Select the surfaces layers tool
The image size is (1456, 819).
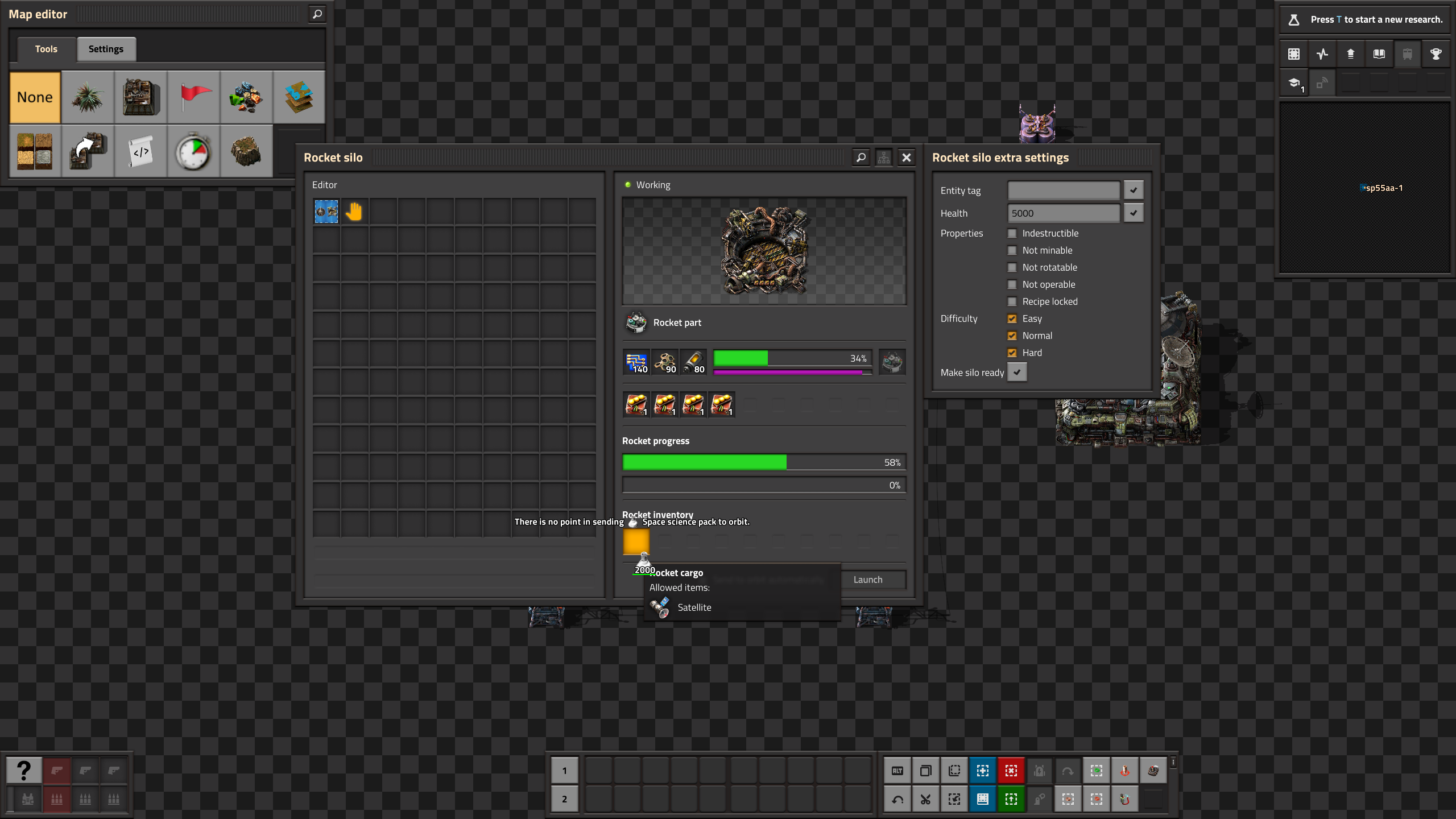click(x=299, y=97)
